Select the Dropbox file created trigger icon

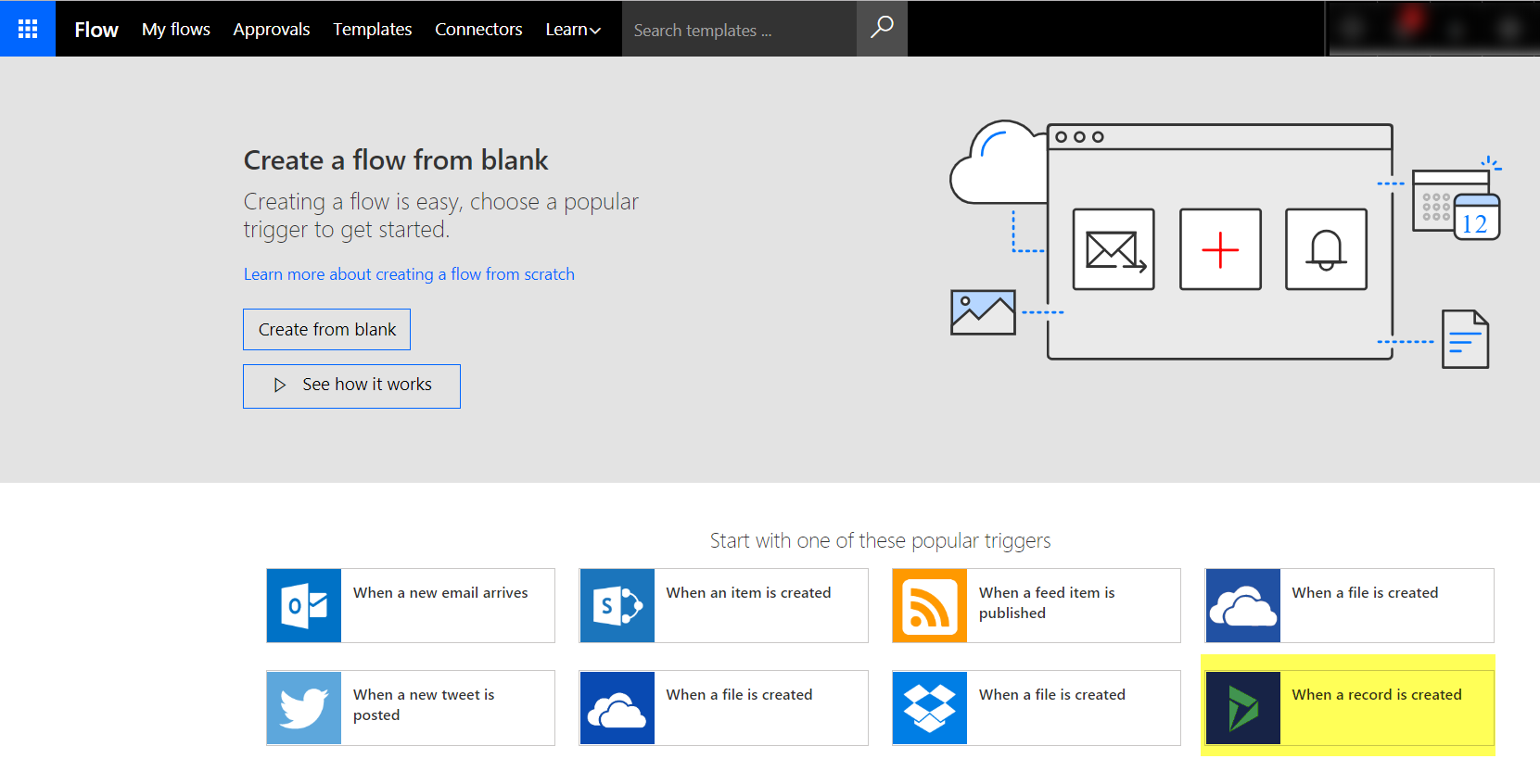pyautogui.click(x=930, y=708)
